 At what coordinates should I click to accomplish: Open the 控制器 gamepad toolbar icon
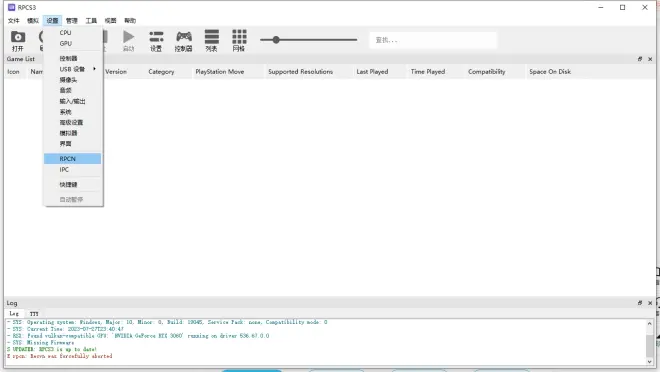pyautogui.click(x=184, y=41)
